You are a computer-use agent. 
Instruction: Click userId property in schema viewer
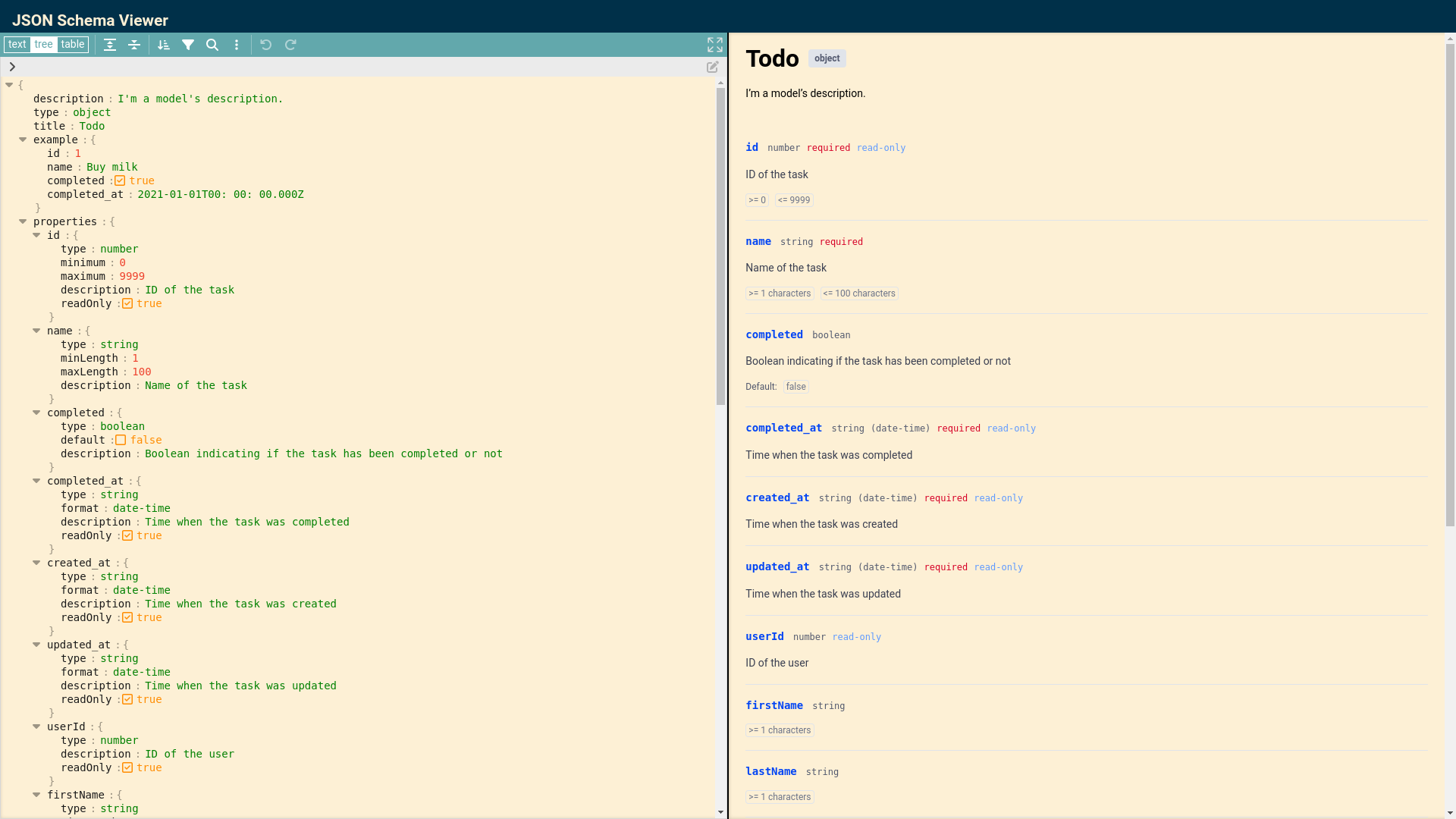[x=764, y=636]
